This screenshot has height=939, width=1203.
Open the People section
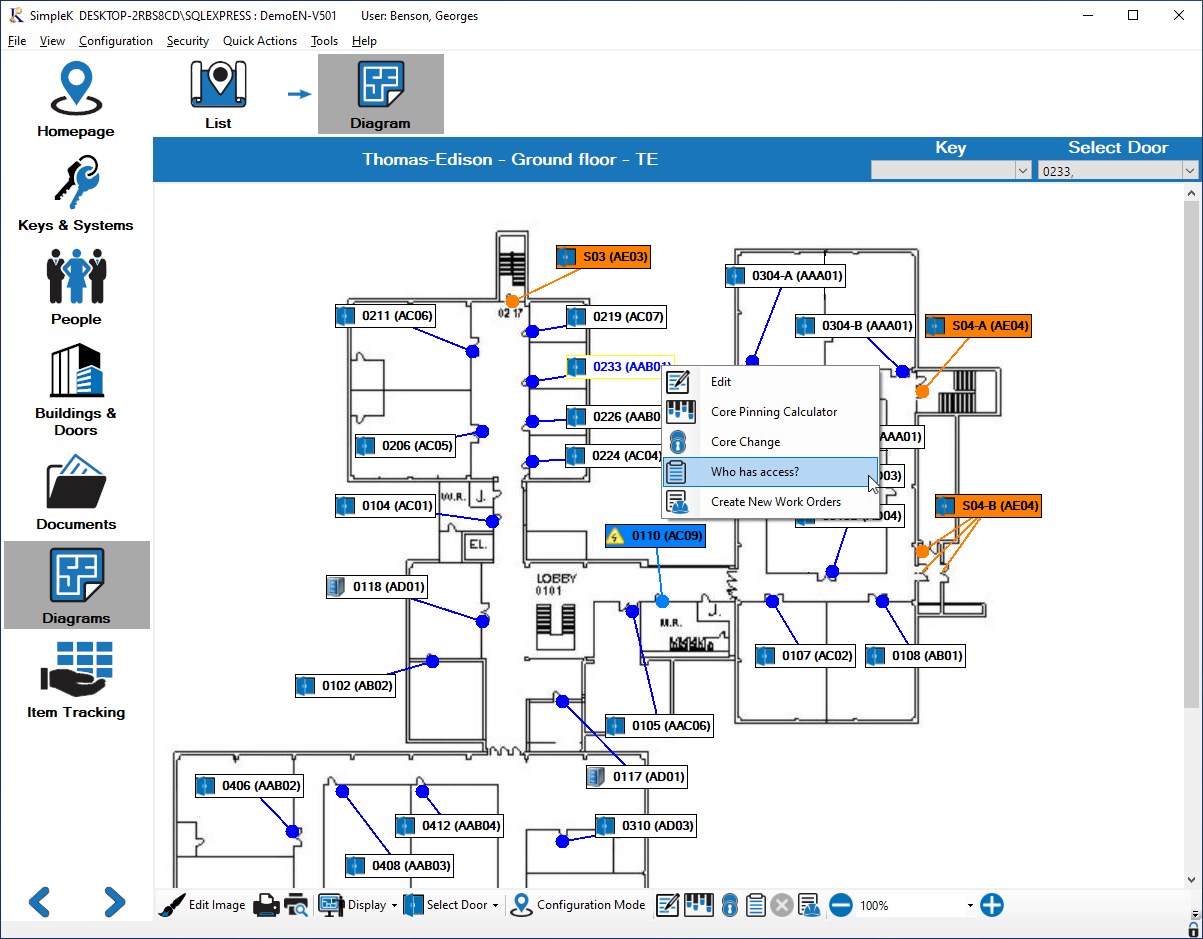[x=75, y=288]
